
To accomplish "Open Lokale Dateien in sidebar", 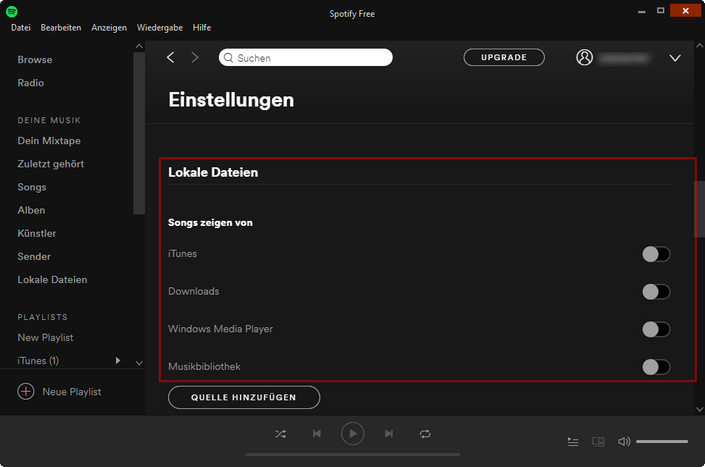I will tap(52, 280).
